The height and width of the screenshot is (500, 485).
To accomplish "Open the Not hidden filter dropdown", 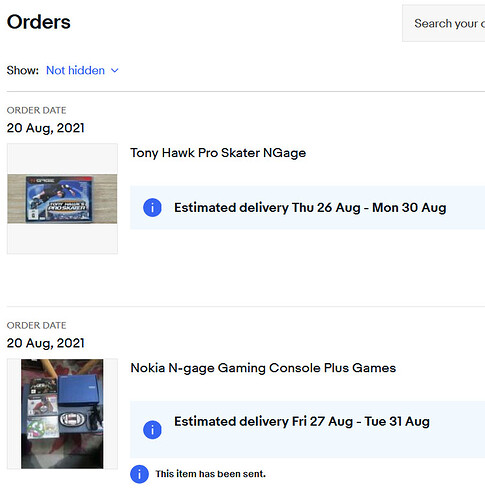I will point(82,70).
